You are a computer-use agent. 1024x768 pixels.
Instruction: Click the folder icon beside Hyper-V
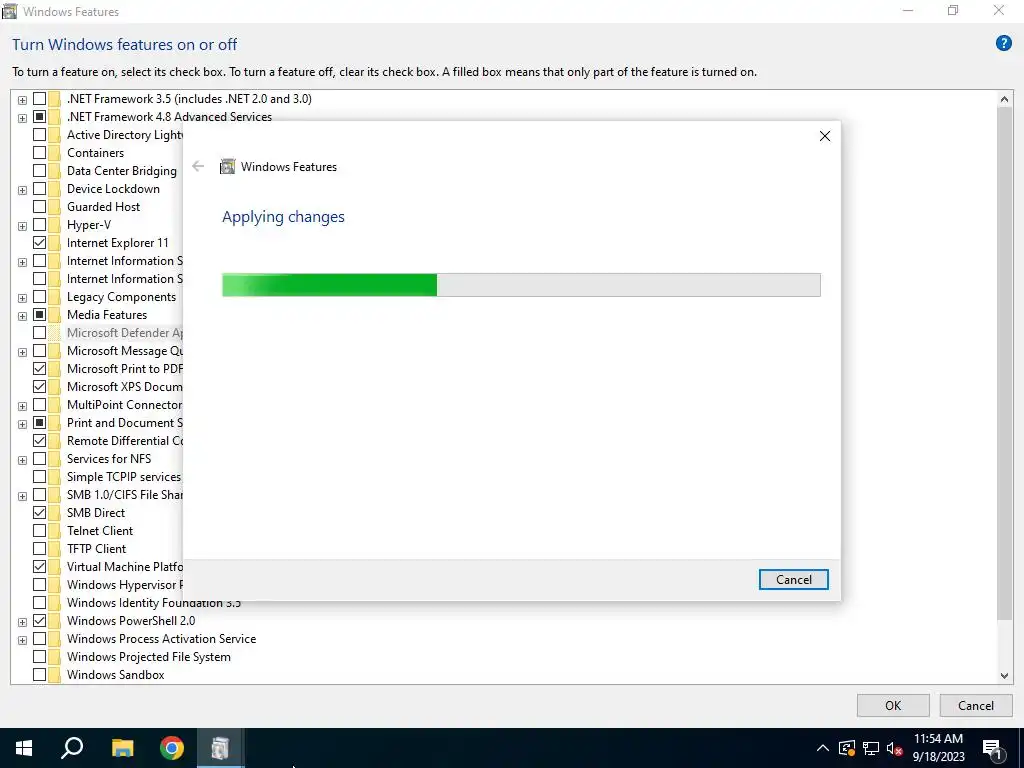pyautogui.click(x=54, y=225)
